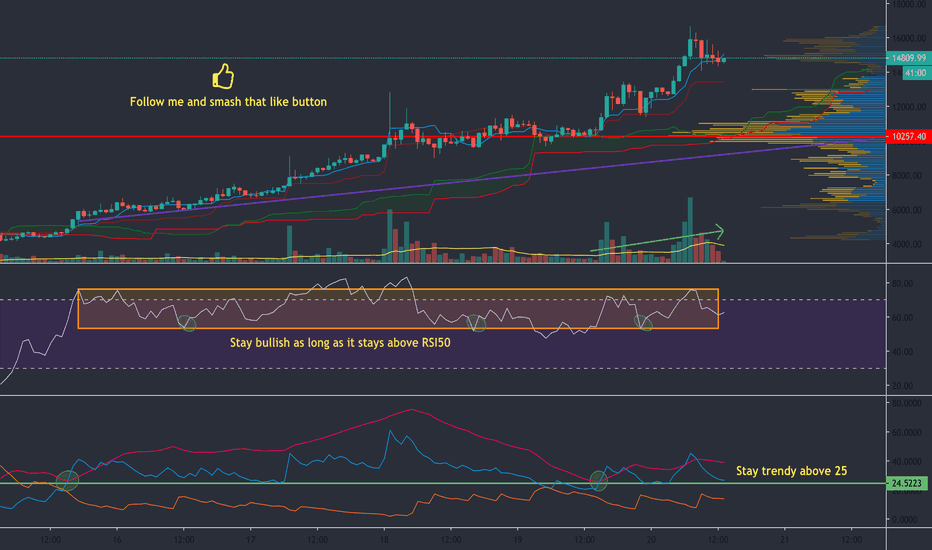932x550 pixels.
Task: Click the current price label 14809.99
Action: (x=908, y=58)
